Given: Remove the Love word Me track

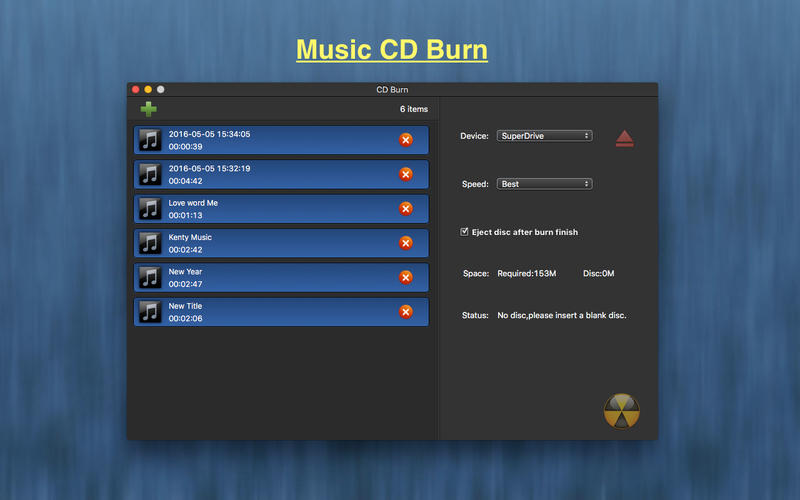Looking at the screenshot, I should (406, 209).
